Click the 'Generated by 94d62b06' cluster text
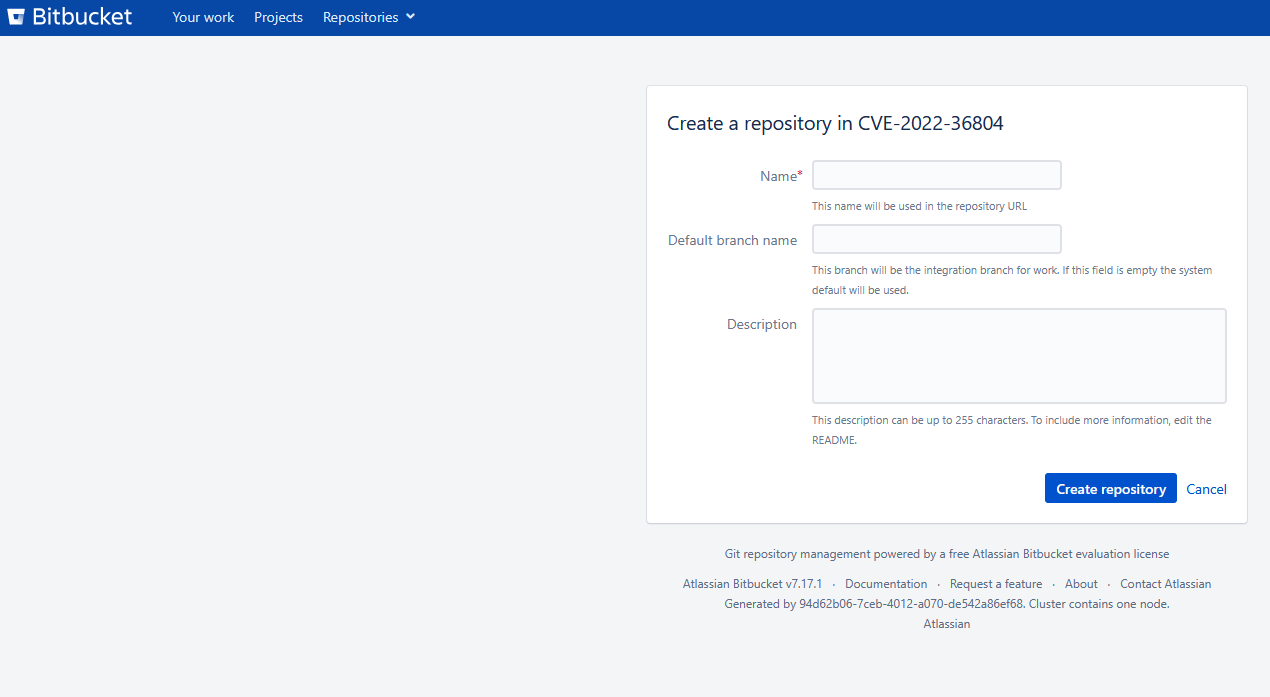The image size is (1270, 697). click(x=946, y=604)
